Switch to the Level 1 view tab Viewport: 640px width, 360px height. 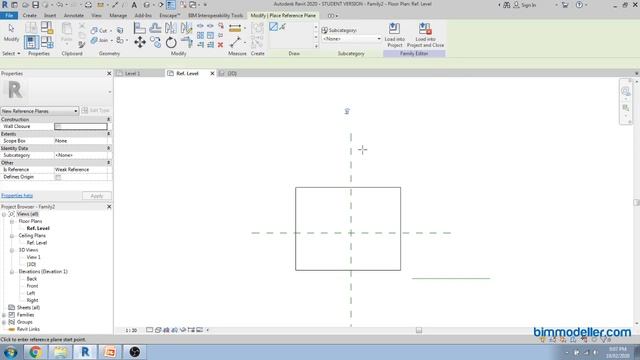[132, 73]
